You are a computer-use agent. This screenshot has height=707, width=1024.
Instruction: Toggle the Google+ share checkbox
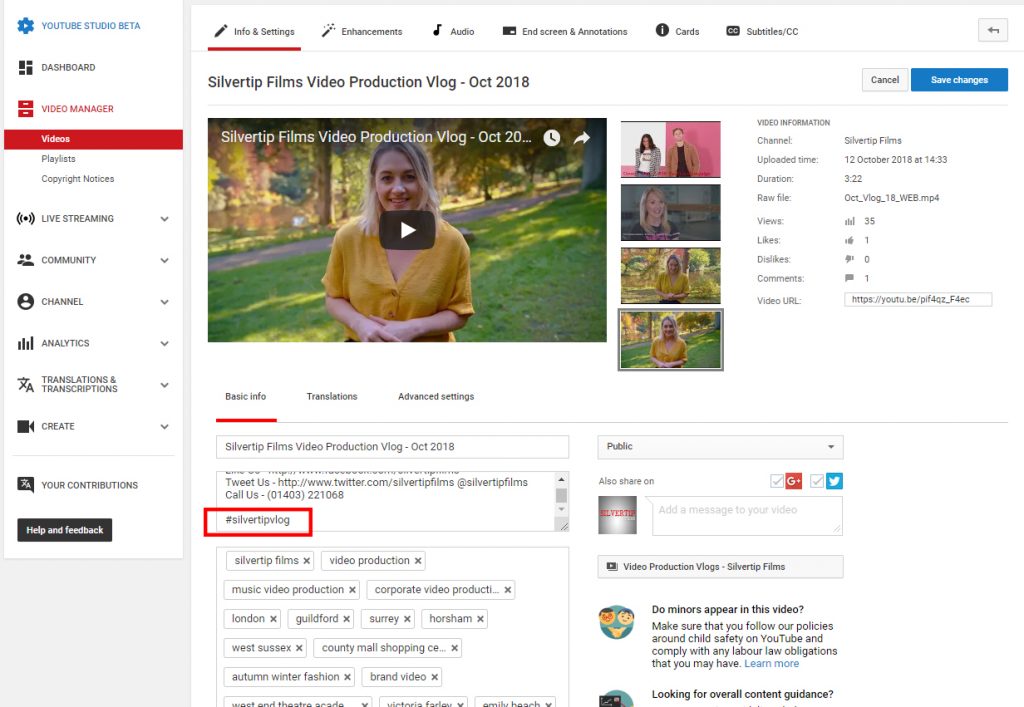click(x=776, y=481)
